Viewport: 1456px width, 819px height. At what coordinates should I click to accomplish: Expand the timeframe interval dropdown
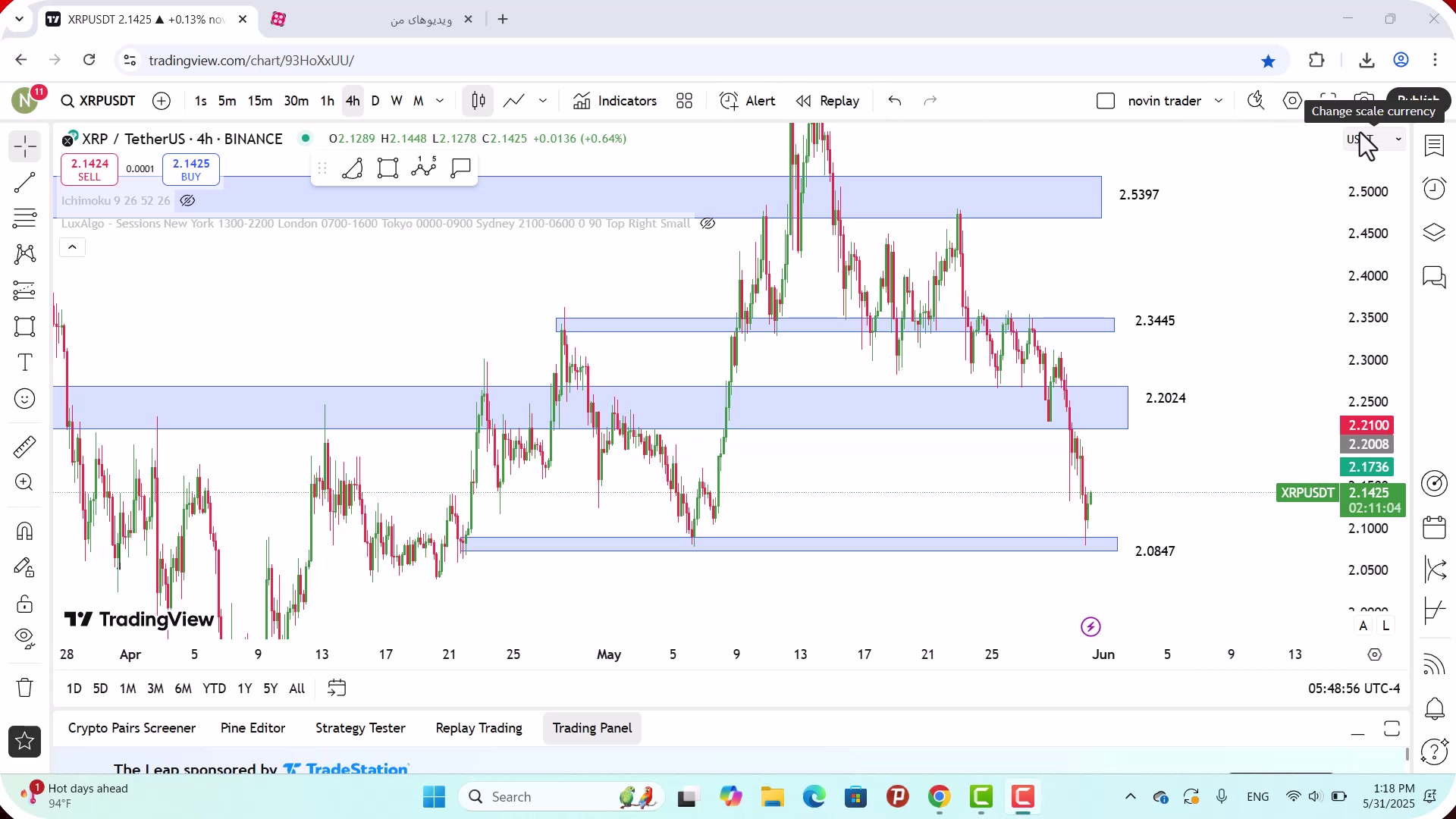coord(440,101)
